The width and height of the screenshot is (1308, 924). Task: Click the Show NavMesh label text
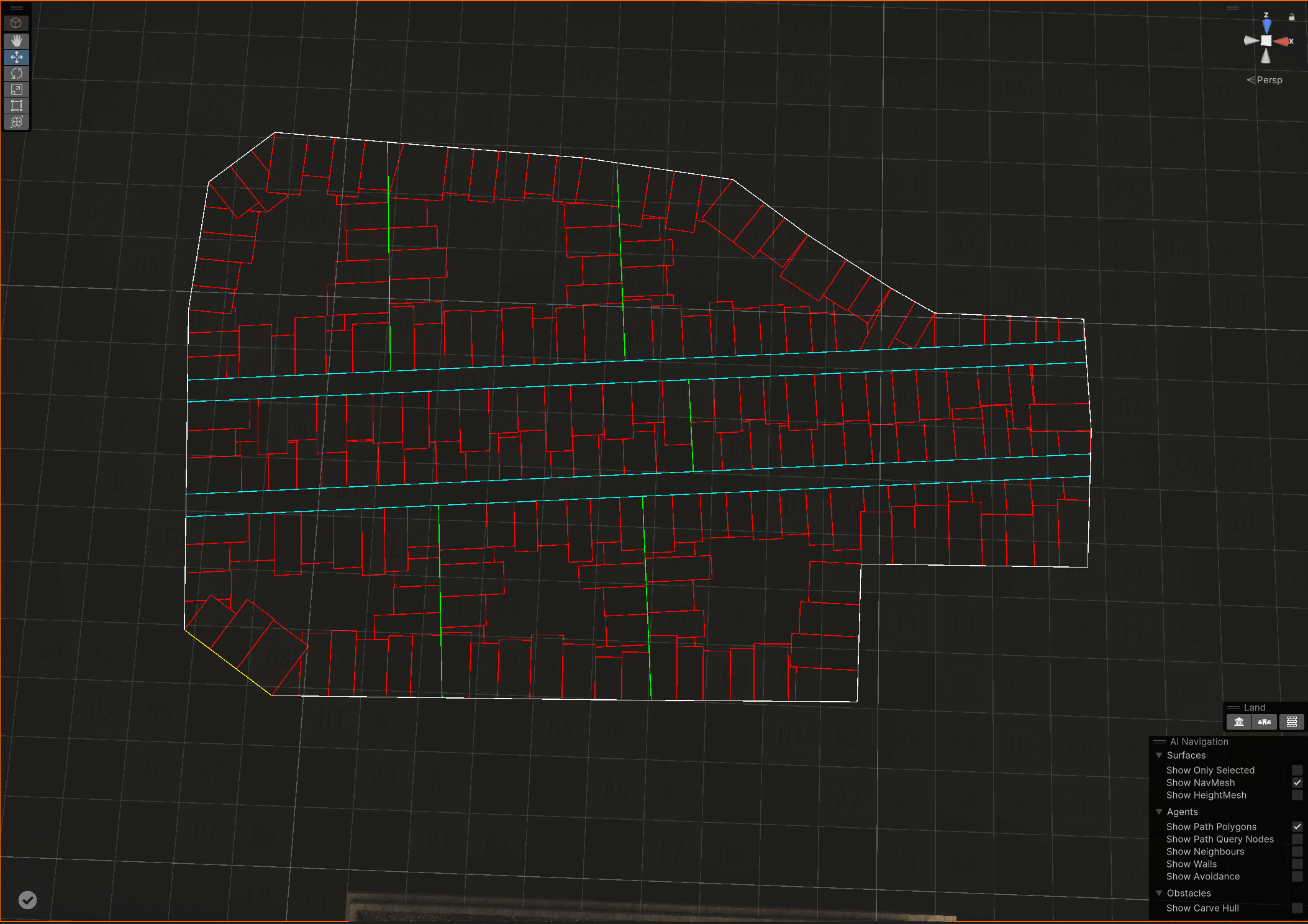(1200, 782)
